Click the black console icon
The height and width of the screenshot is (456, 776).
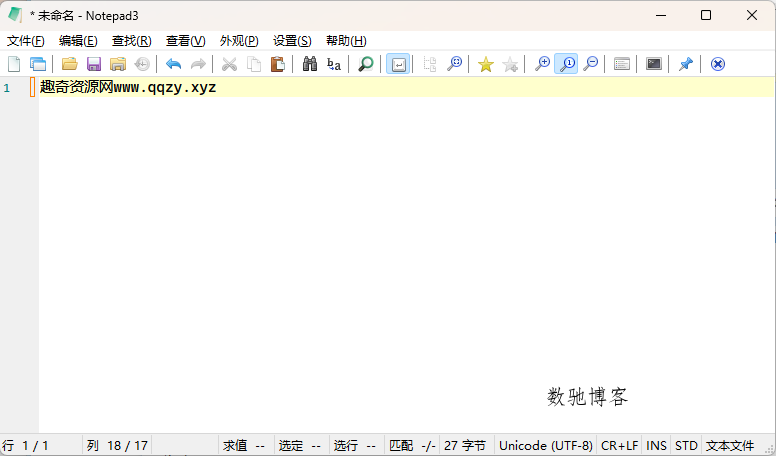[654, 64]
